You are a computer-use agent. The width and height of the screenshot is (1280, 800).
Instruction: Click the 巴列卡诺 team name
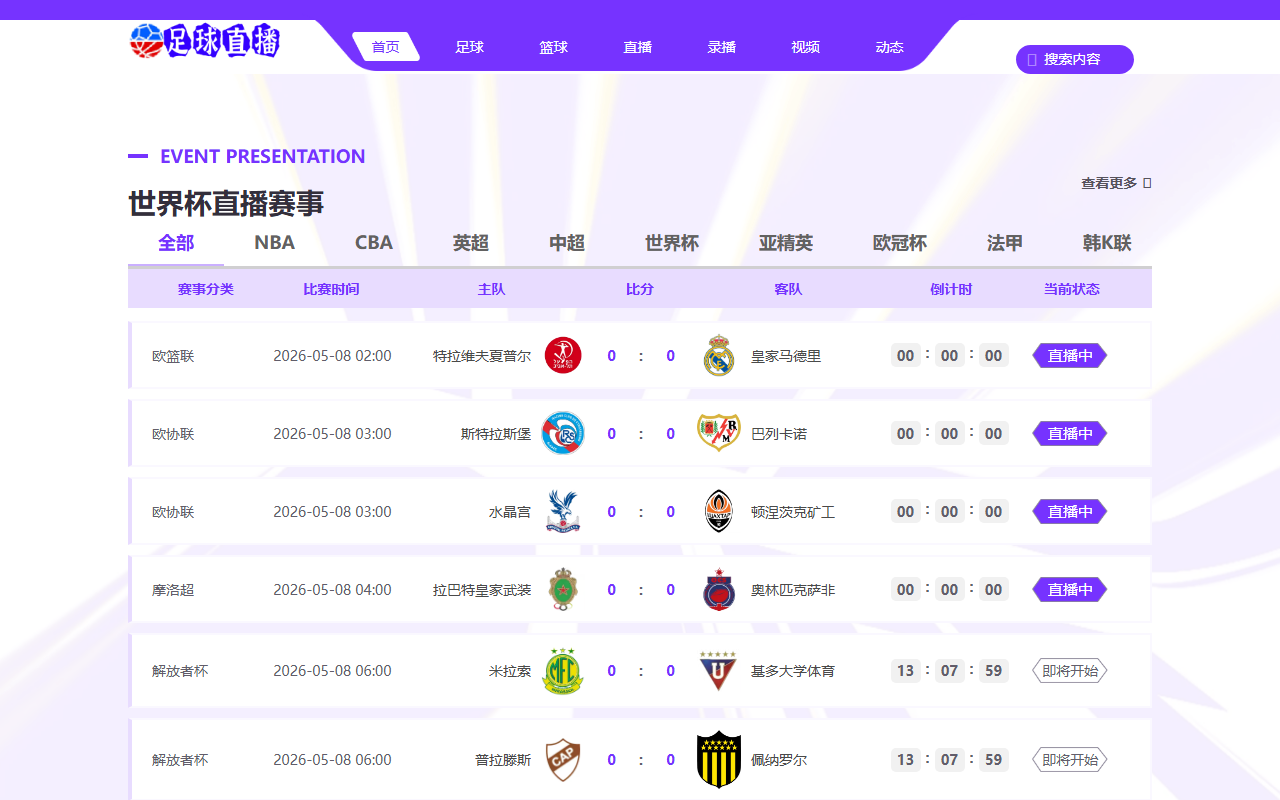pos(779,434)
